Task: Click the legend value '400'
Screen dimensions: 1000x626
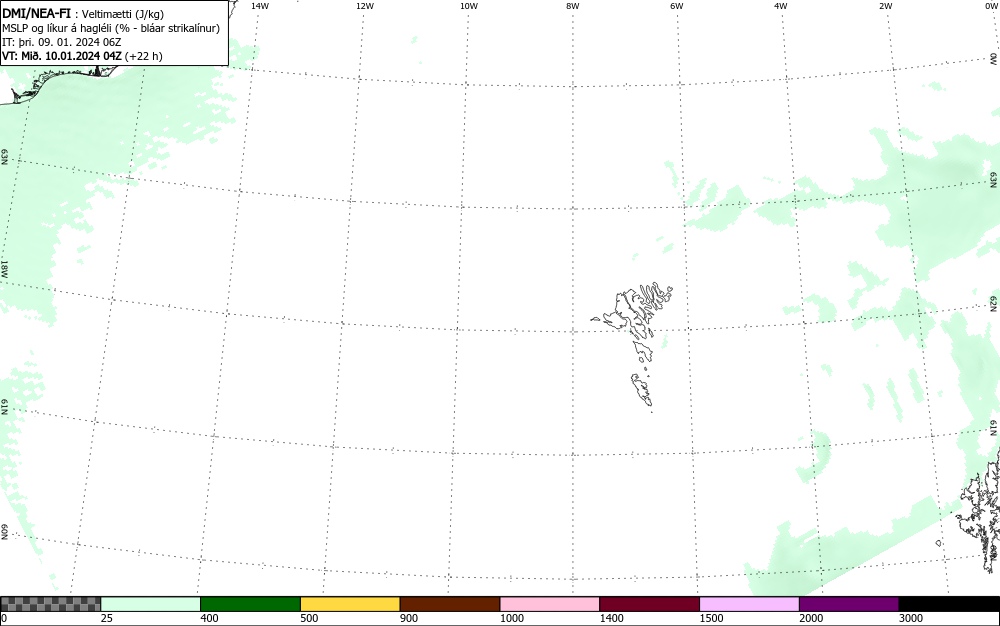Action: pyautogui.click(x=209, y=618)
